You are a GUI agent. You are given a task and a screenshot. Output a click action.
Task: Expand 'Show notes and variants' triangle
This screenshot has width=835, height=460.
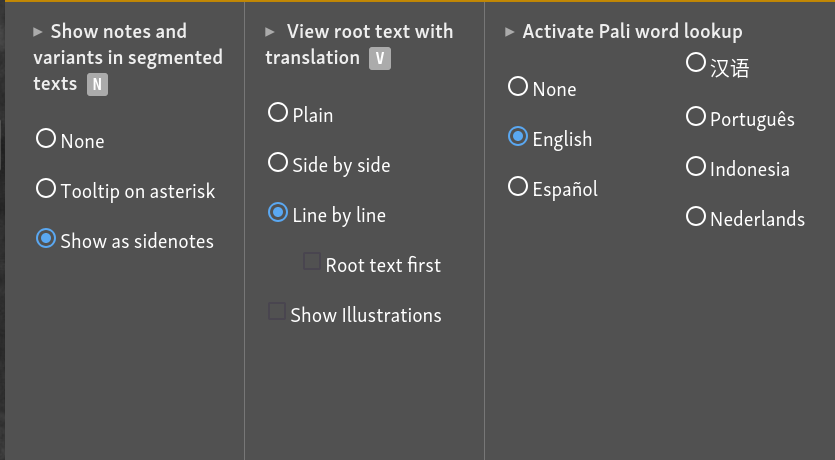[38, 32]
